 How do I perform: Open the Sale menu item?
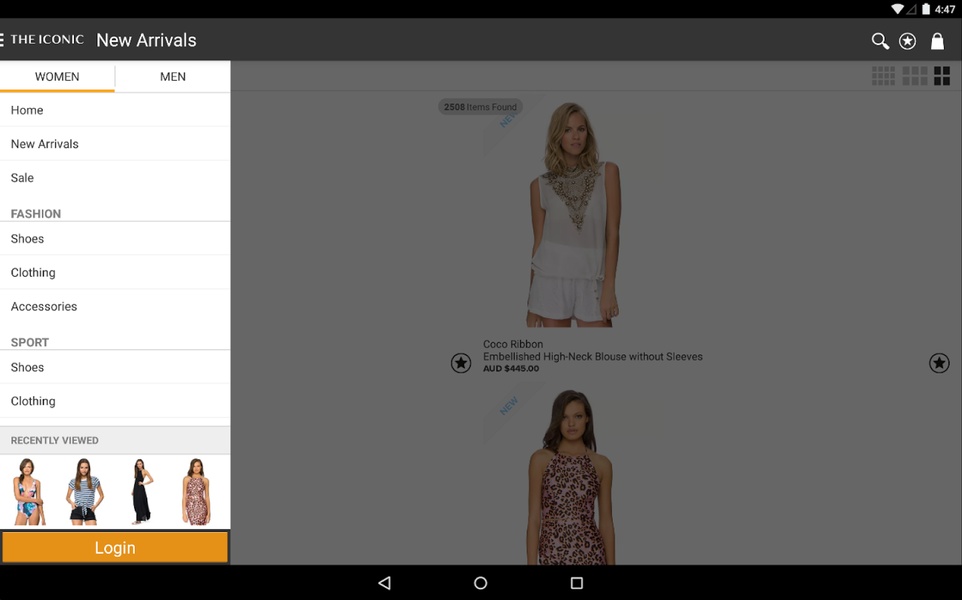coord(115,177)
